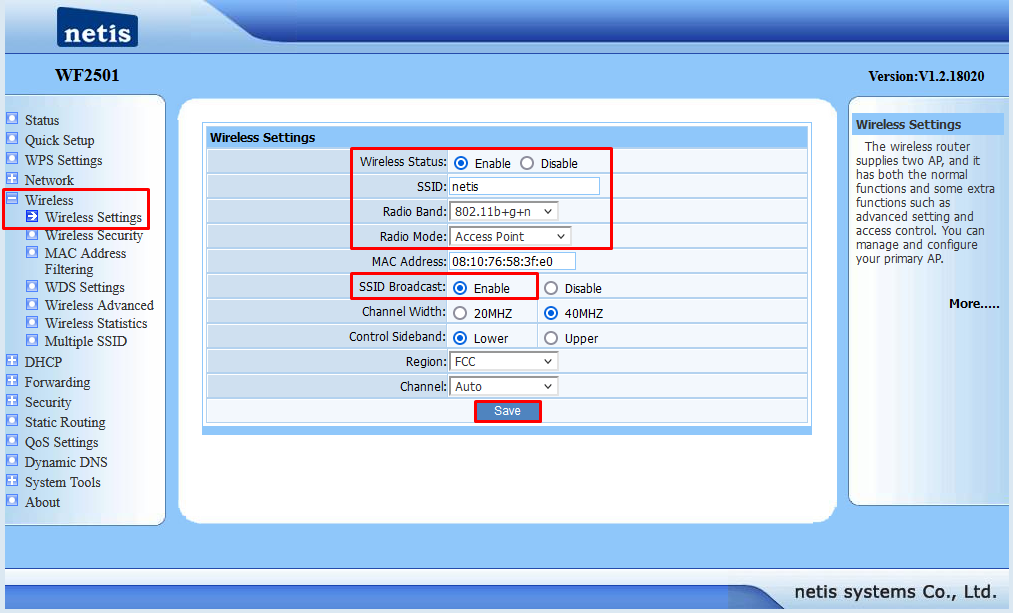Viewport: 1013px width, 613px height.
Task: Set Wireless Status to Disable
Action: [x=527, y=163]
